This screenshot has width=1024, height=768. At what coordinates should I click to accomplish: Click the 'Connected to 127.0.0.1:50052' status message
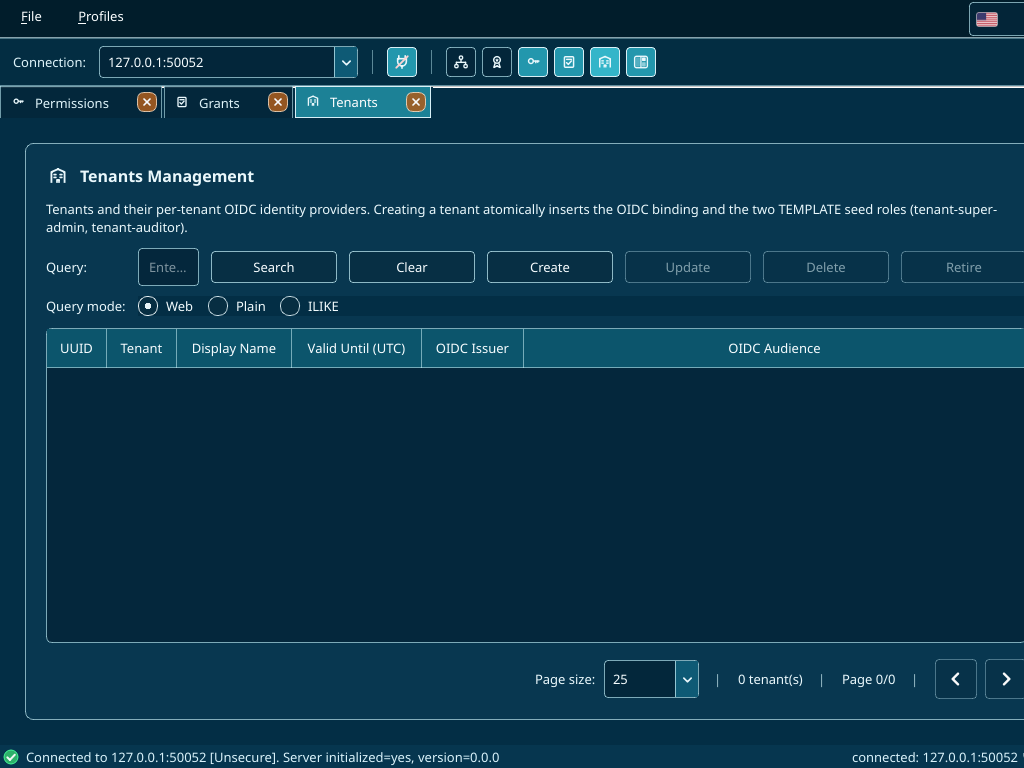tap(263, 758)
